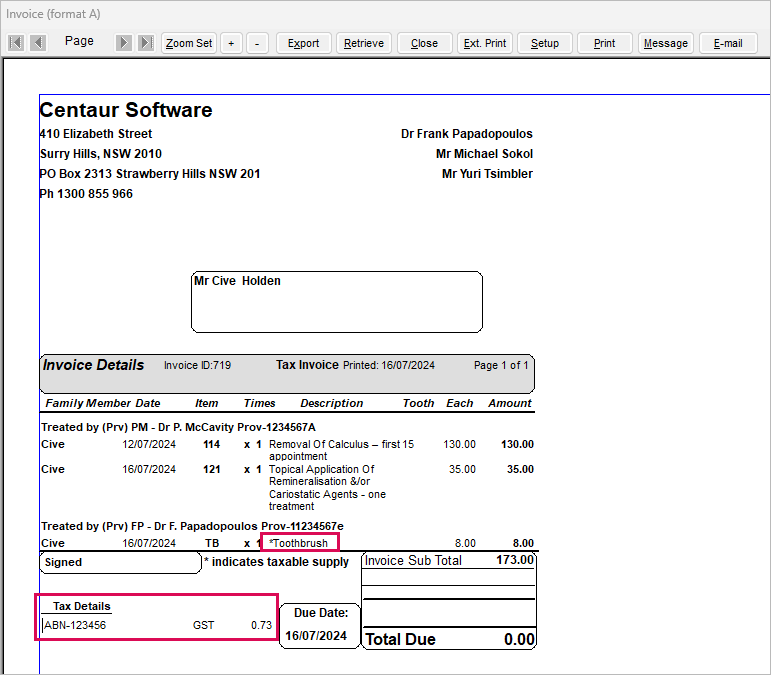Click the Treated by Dr P. McCavity line
This screenshot has width=771, height=675.
click(178, 427)
